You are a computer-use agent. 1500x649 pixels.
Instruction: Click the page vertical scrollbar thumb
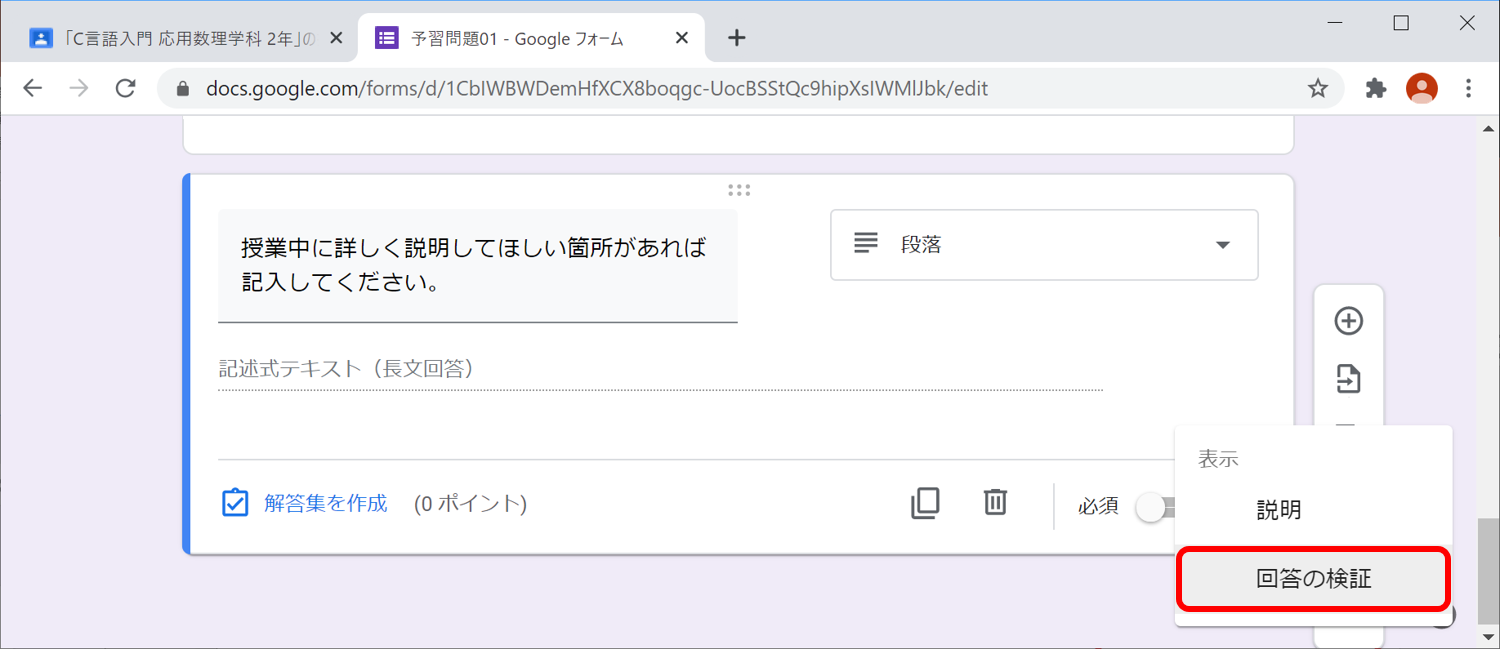(1489, 572)
